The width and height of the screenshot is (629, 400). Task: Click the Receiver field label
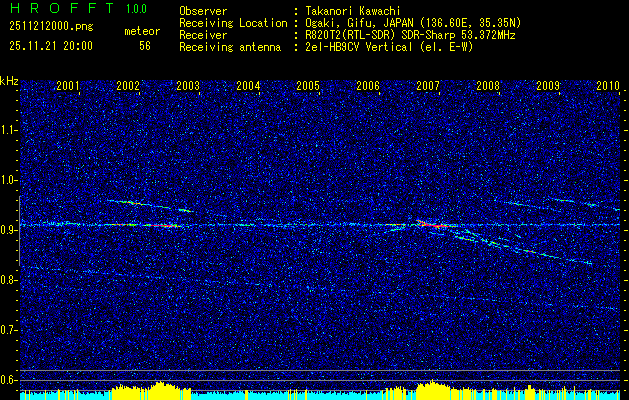tap(203, 35)
